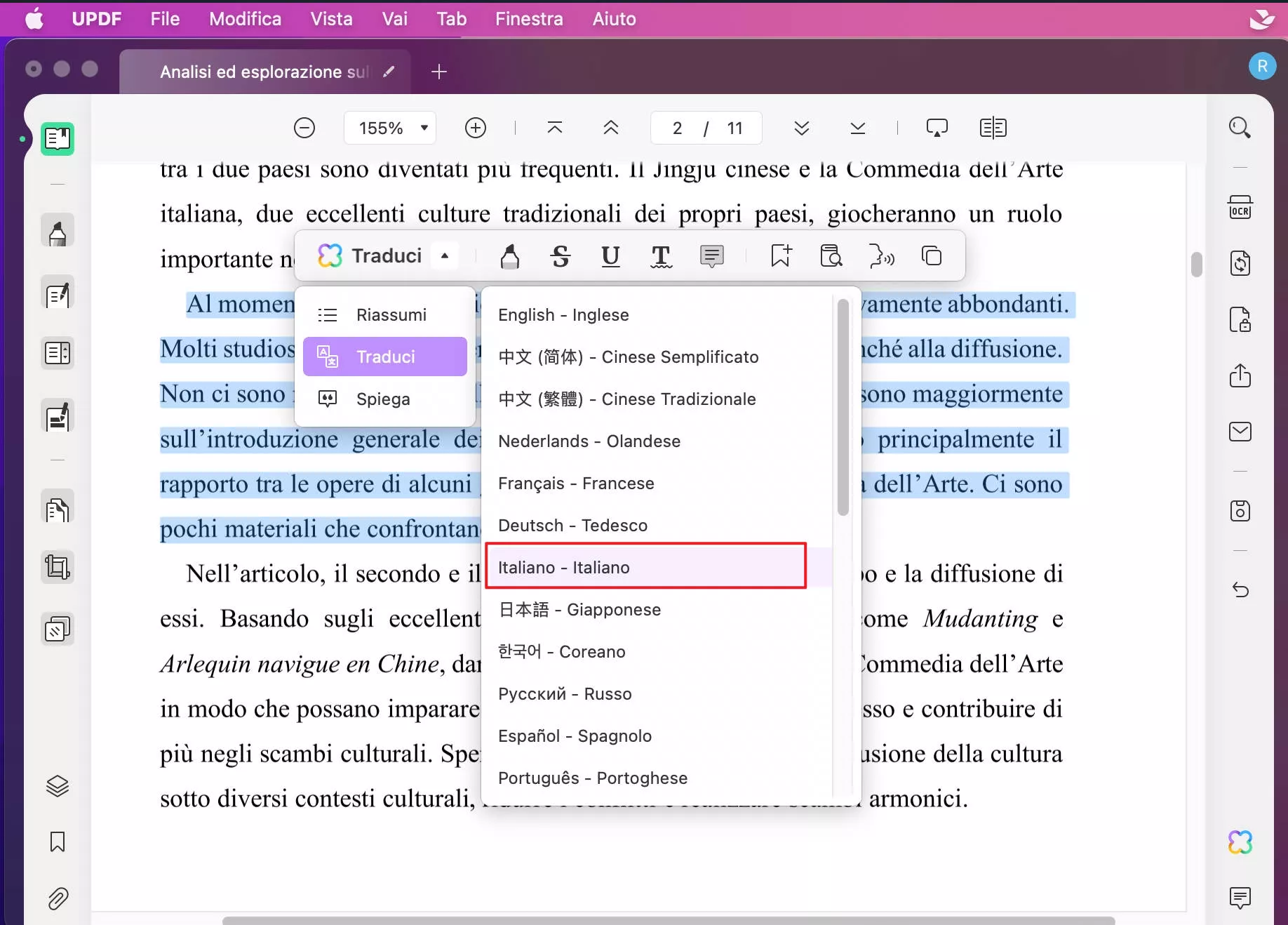Select Nederlands - Olandese language
This screenshot has height=925, width=1288.
click(658, 441)
